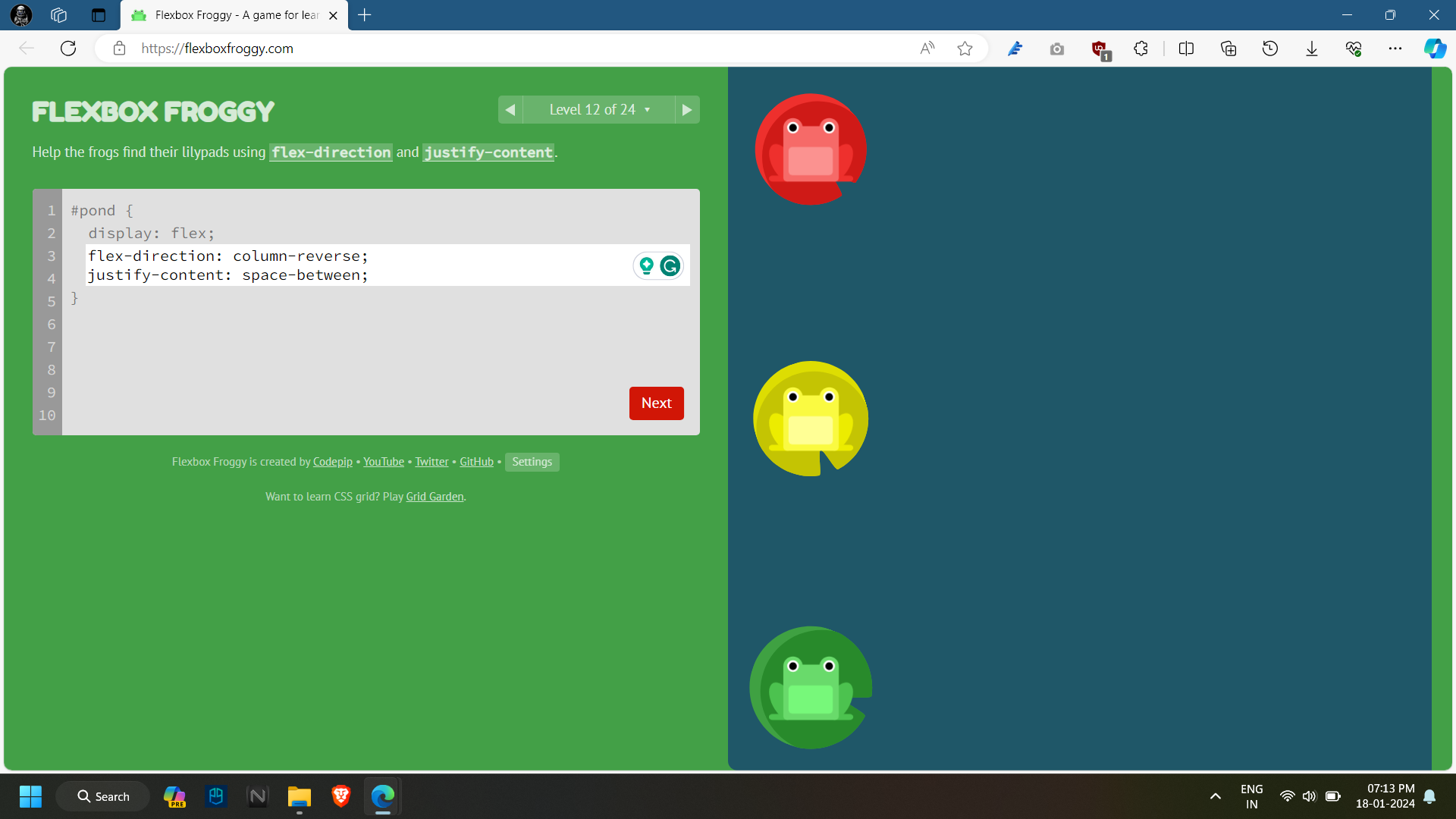Open the browser Extensions puzzle icon
1456x819 pixels.
pos(1141,49)
